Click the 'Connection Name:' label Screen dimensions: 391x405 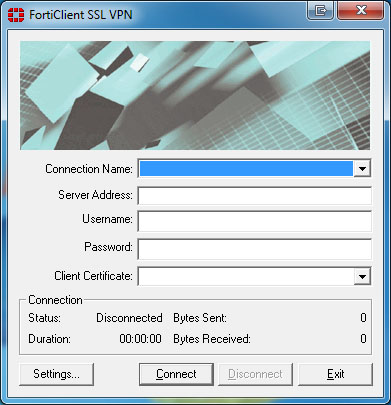[89, 169]
